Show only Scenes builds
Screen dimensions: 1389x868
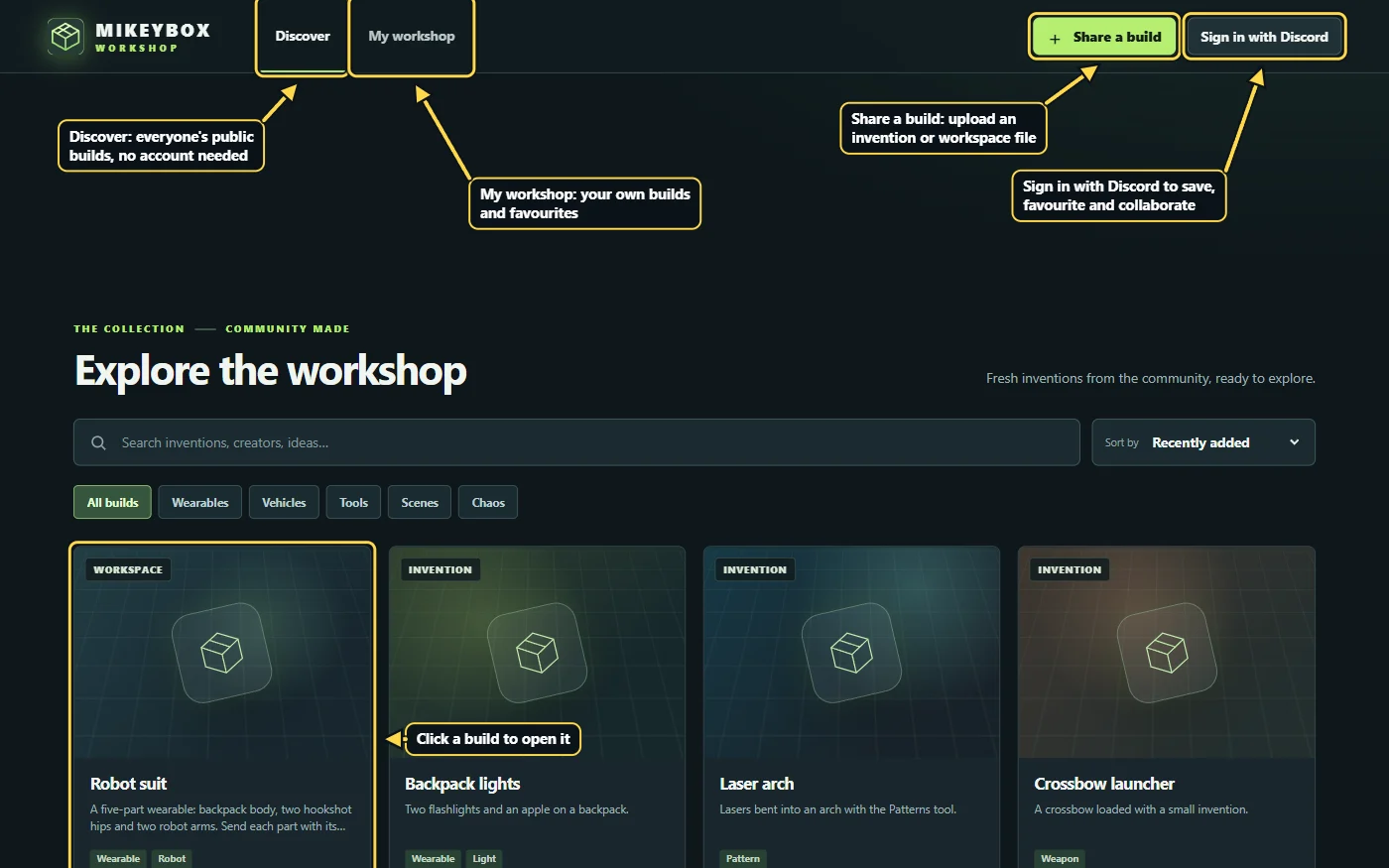click(420, 503)
